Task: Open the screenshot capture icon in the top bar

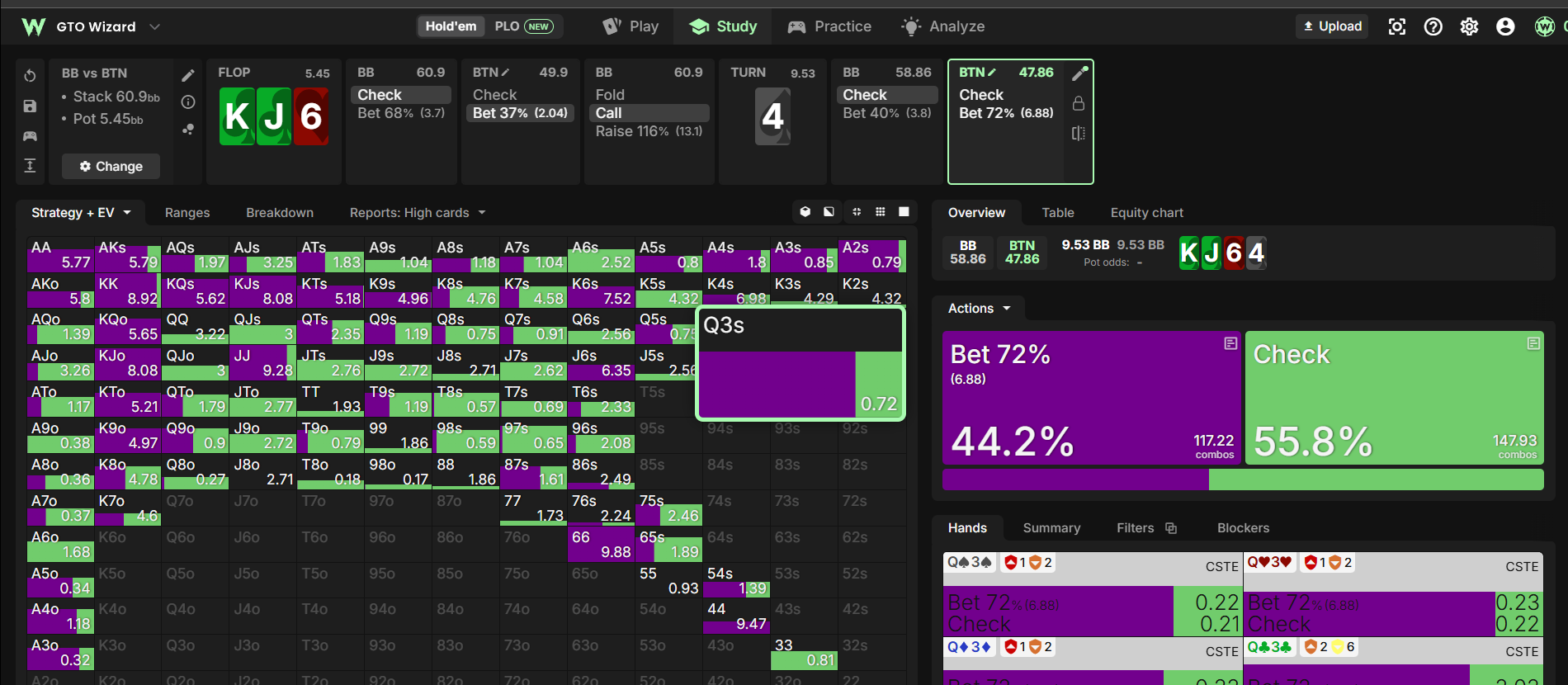Action: [1397, 26]
